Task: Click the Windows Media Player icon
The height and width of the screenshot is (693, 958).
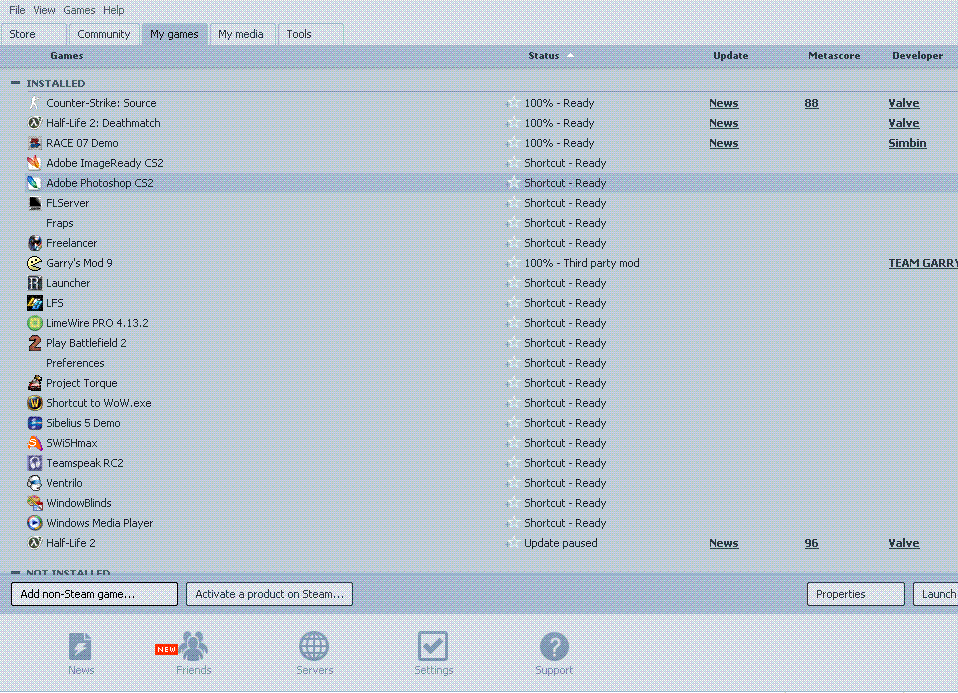Action: point(35,523)
